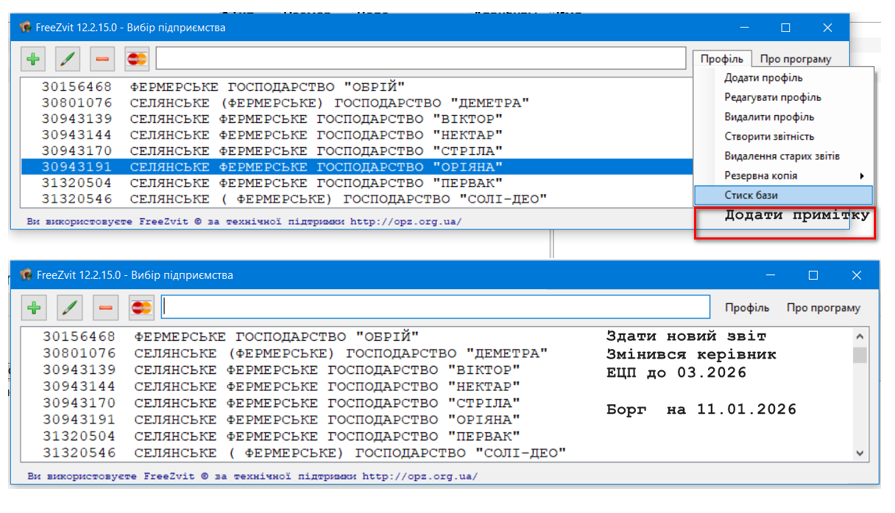
Task: Click the red minus icon in upper window
Action: (x=102, y=59)
